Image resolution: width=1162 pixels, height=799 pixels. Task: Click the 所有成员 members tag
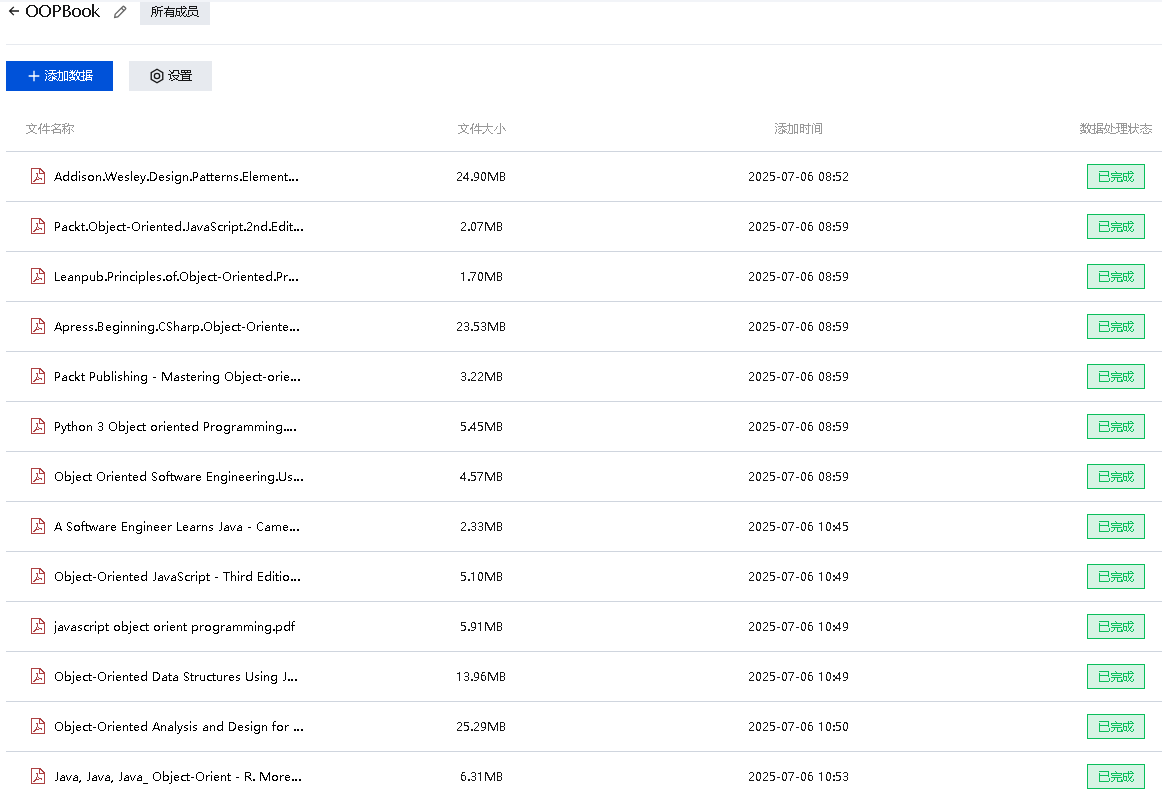(x=174, y=12)
